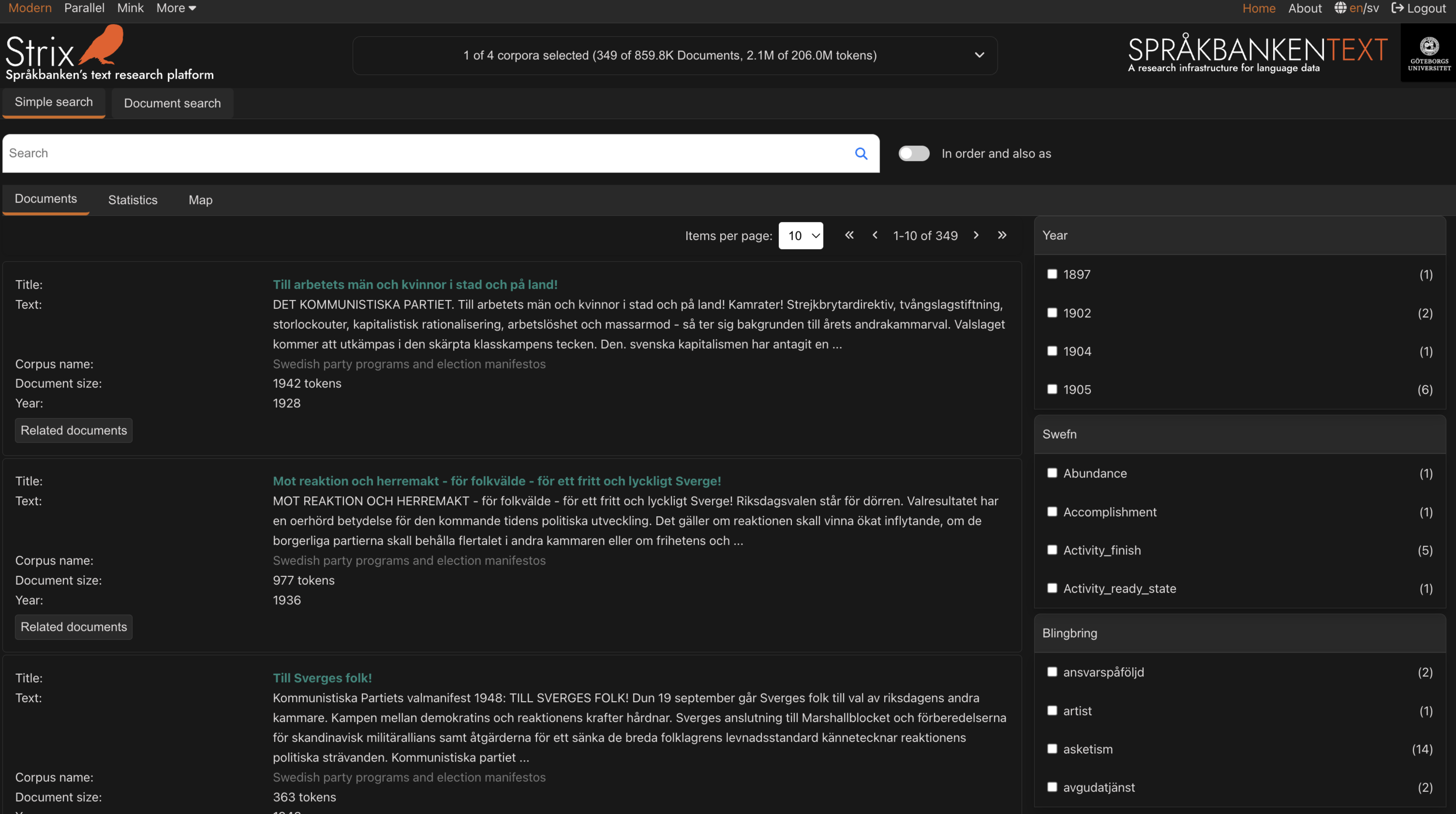Go to the previous results page
Screen dimensions: 1456x814
coord(875,235)
